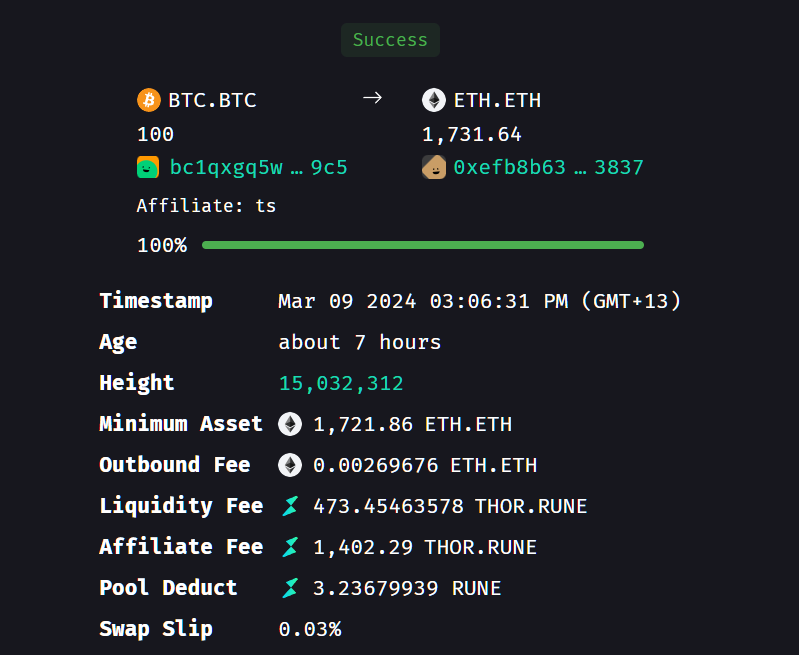Click value 1,721.86 ETH.ETH
The image size is (799, 655).
click(x=413, y=425)
